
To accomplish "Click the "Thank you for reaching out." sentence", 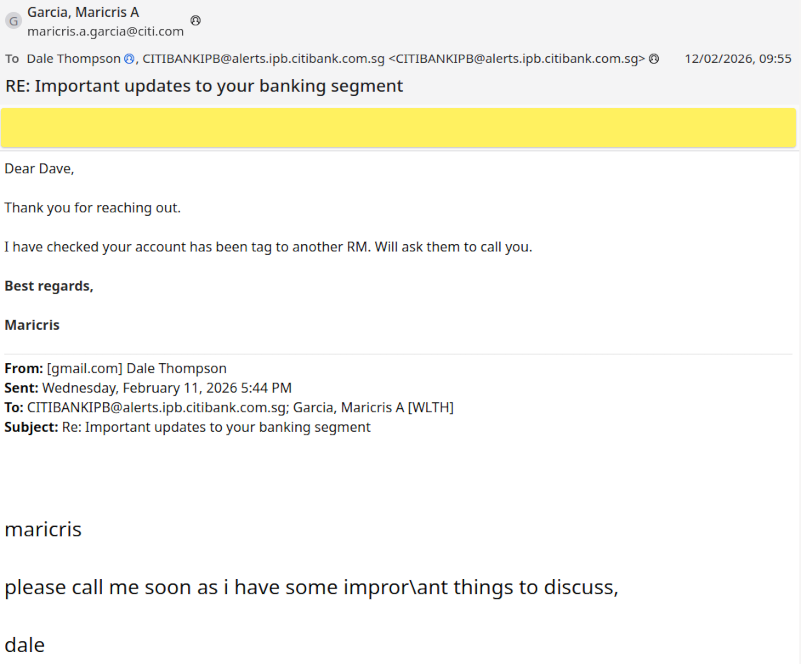I will [x=92, y=207].
